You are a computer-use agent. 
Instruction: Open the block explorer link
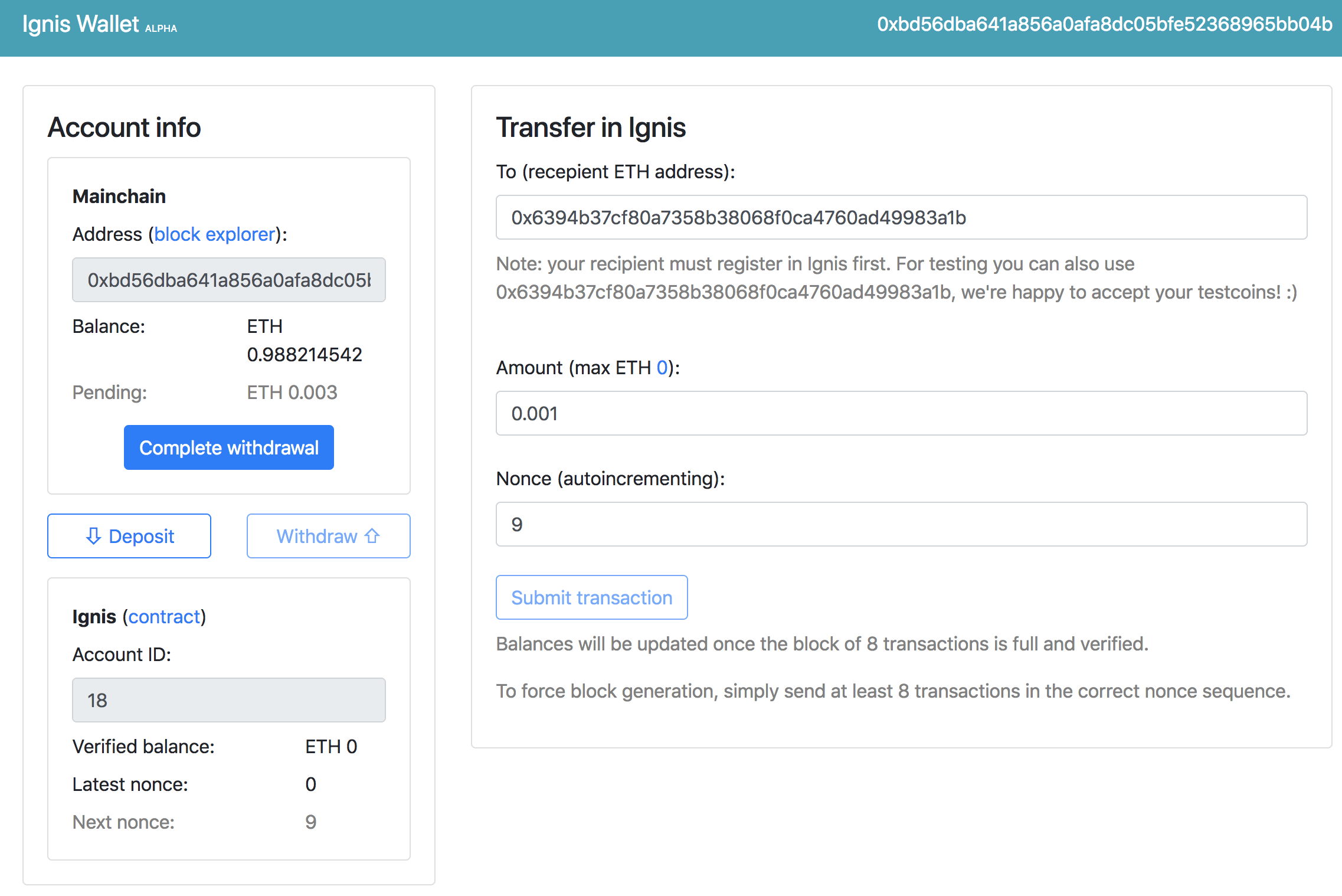click(215, 234)
